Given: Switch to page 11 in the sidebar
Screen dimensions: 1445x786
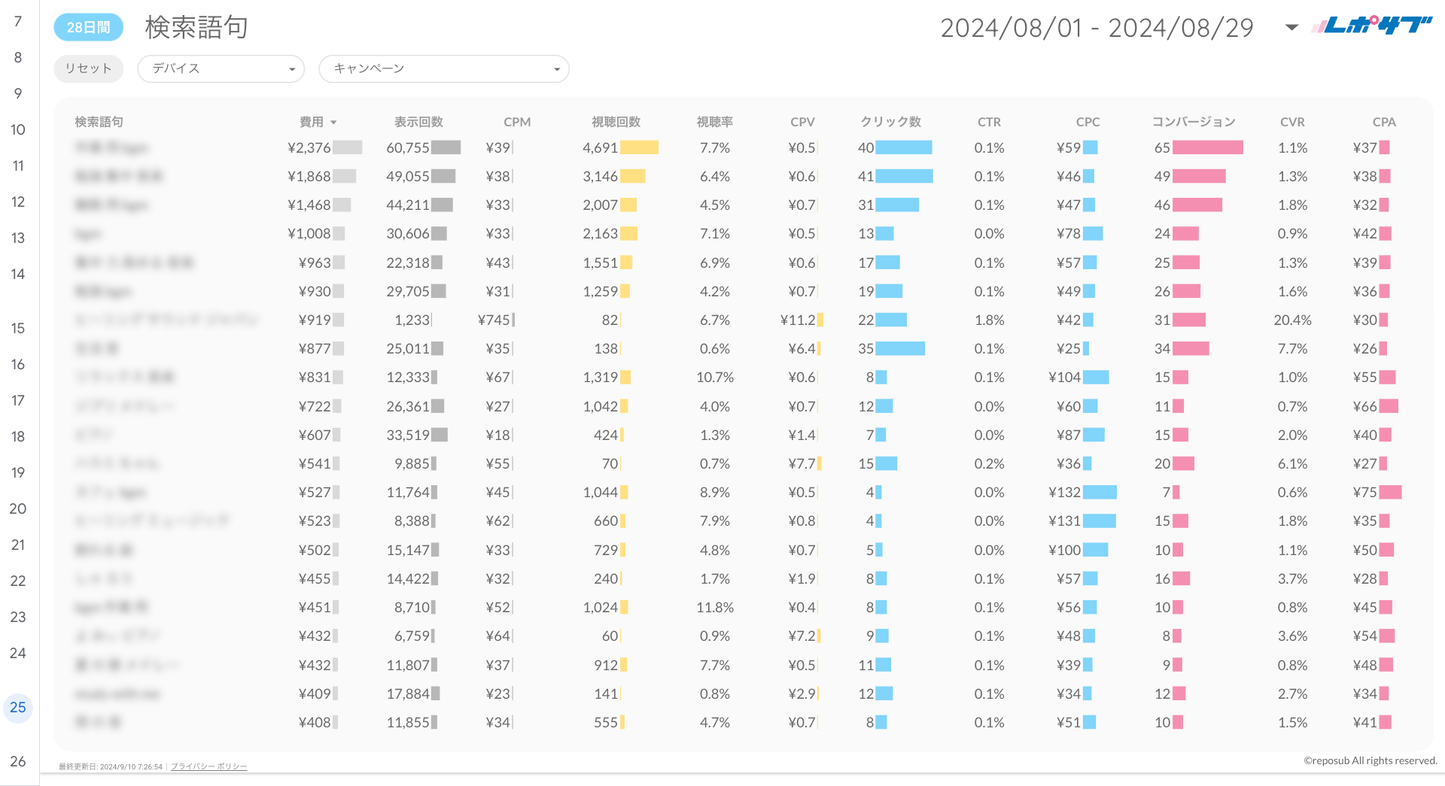Looking at the screenshot, I should pos(18,165).
